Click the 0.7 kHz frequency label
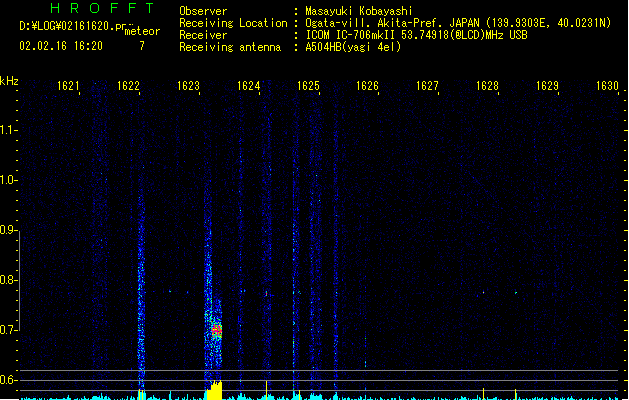The width and height of the screenshot is (629, 400). pos(8,330)
